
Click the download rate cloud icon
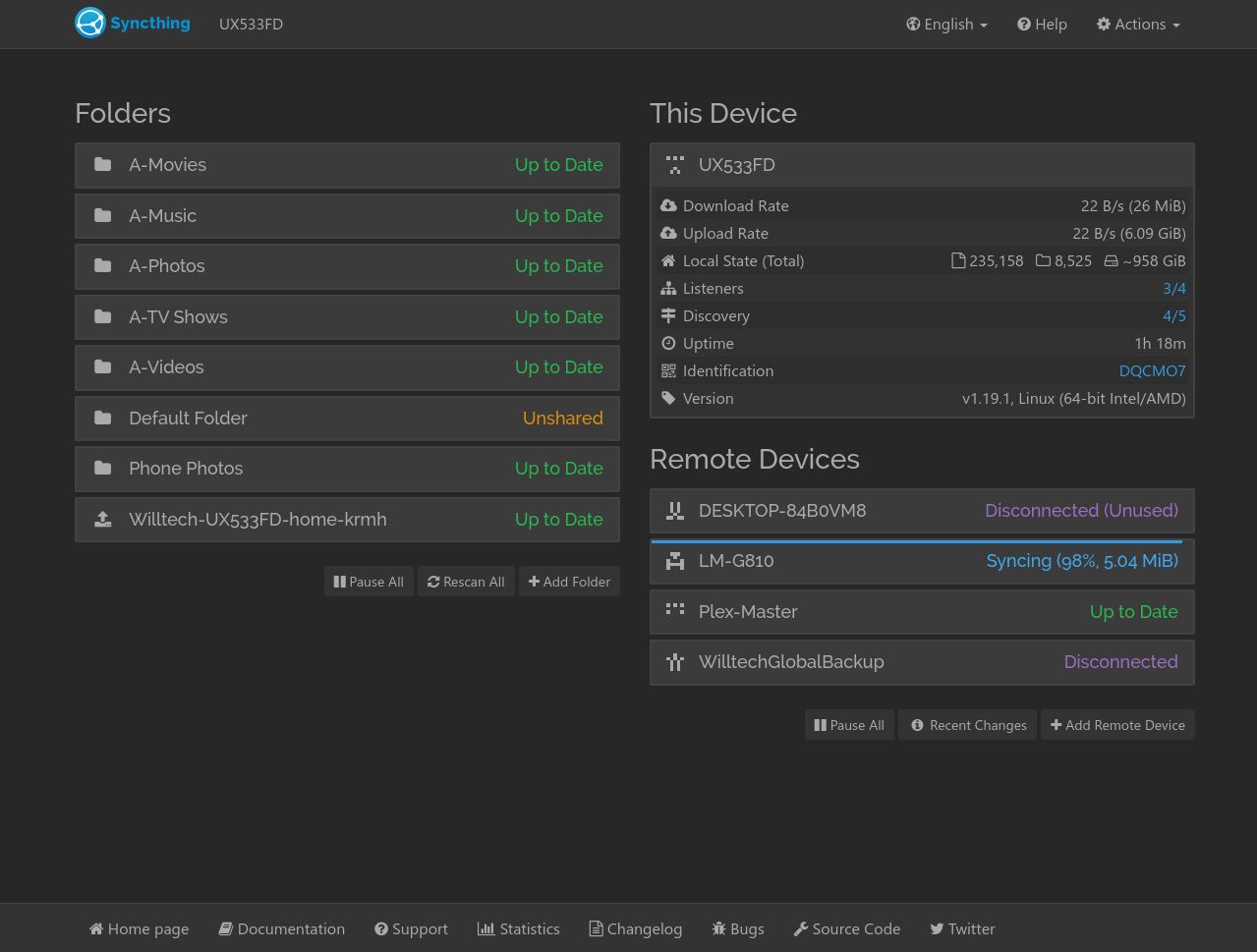[669, 204]
